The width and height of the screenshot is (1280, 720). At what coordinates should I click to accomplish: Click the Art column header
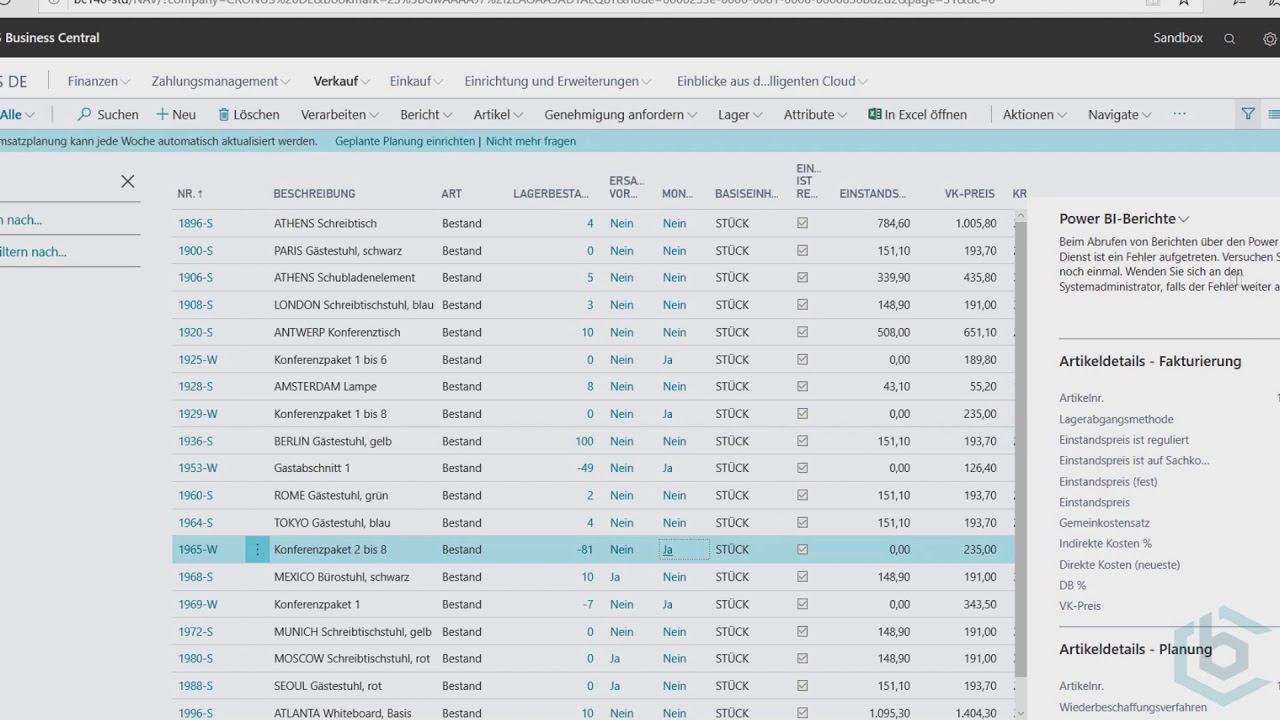pyautogui.click(x=452, y=193)
